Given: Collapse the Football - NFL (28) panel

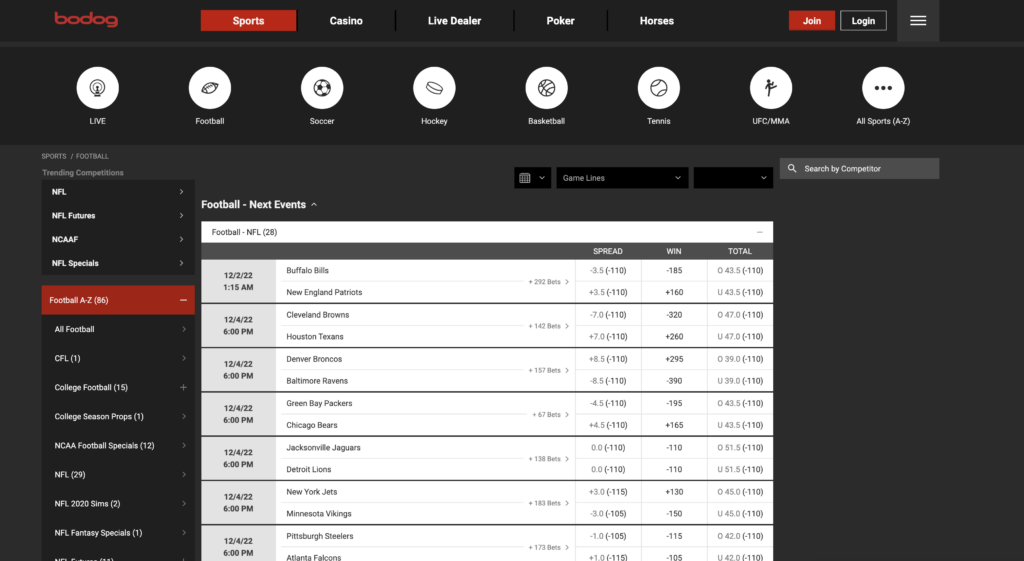Looking at the screenshot, I should point(760,232).
